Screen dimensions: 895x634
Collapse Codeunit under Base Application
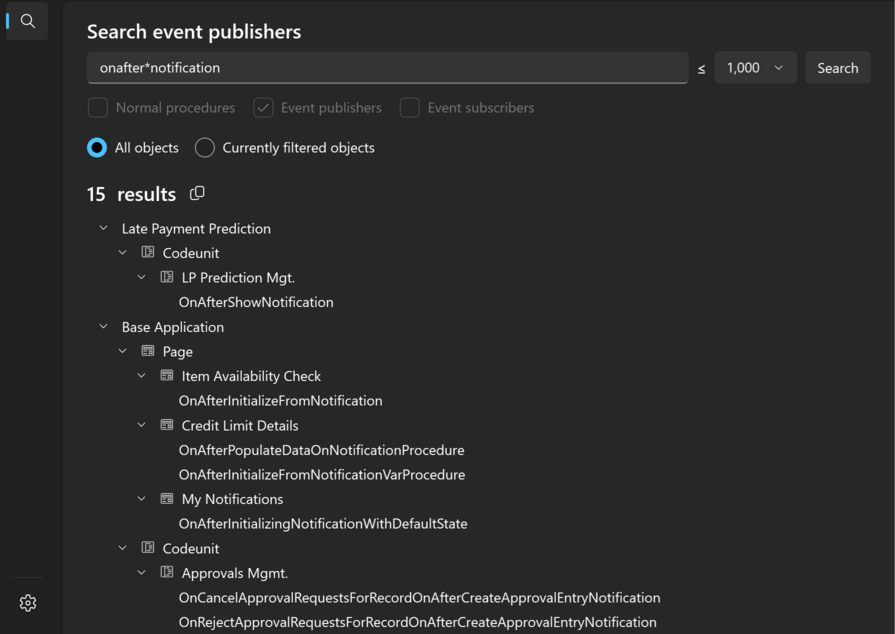point(122,548)
